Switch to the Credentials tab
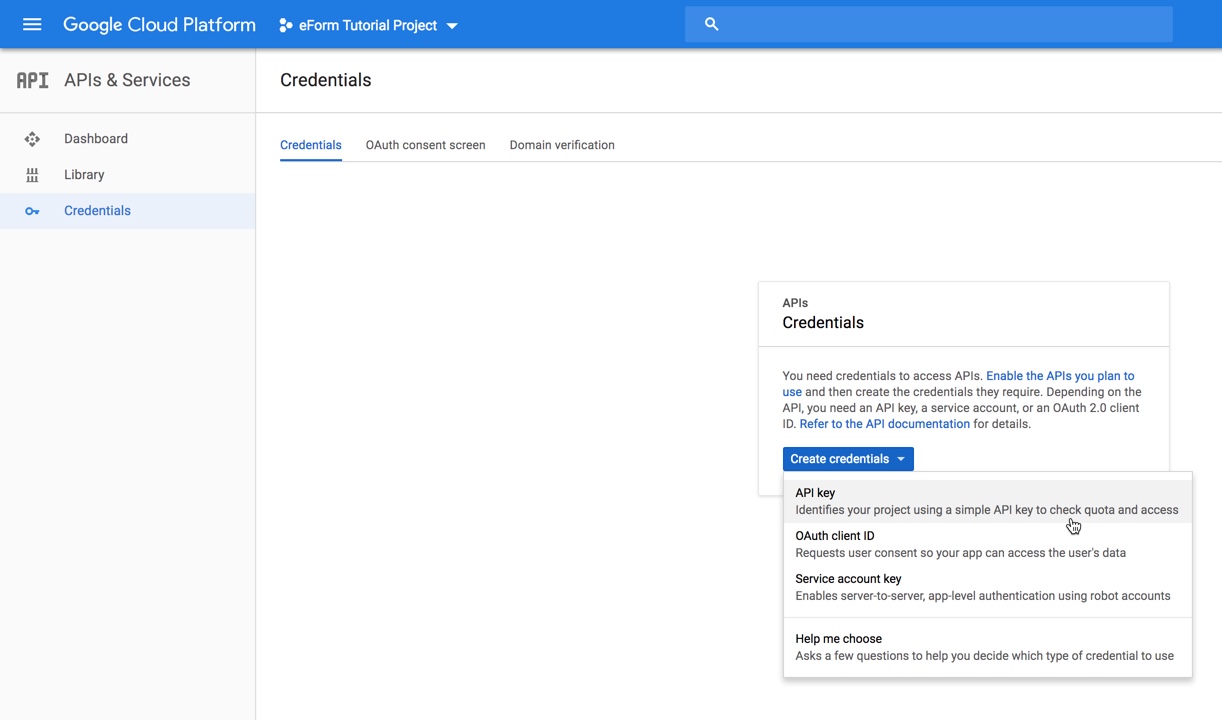Image resolution: width=1222 pixels, height=720 pixels. coord(311,145)
